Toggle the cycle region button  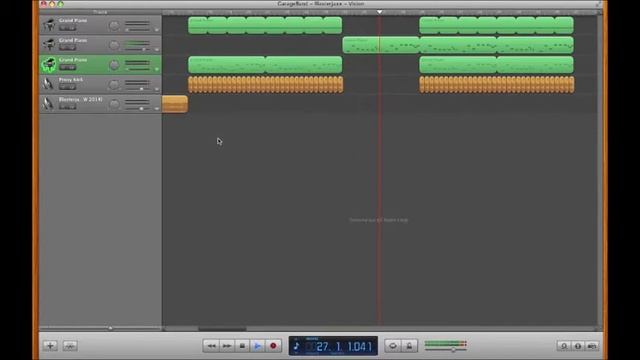pos(393,346)
